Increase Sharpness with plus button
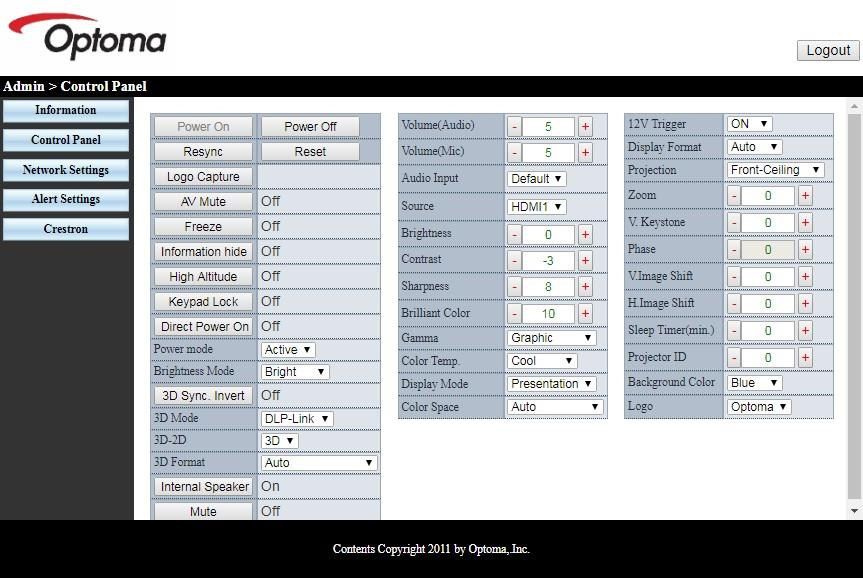Screen dimensions: 863x578 point(585,288)
